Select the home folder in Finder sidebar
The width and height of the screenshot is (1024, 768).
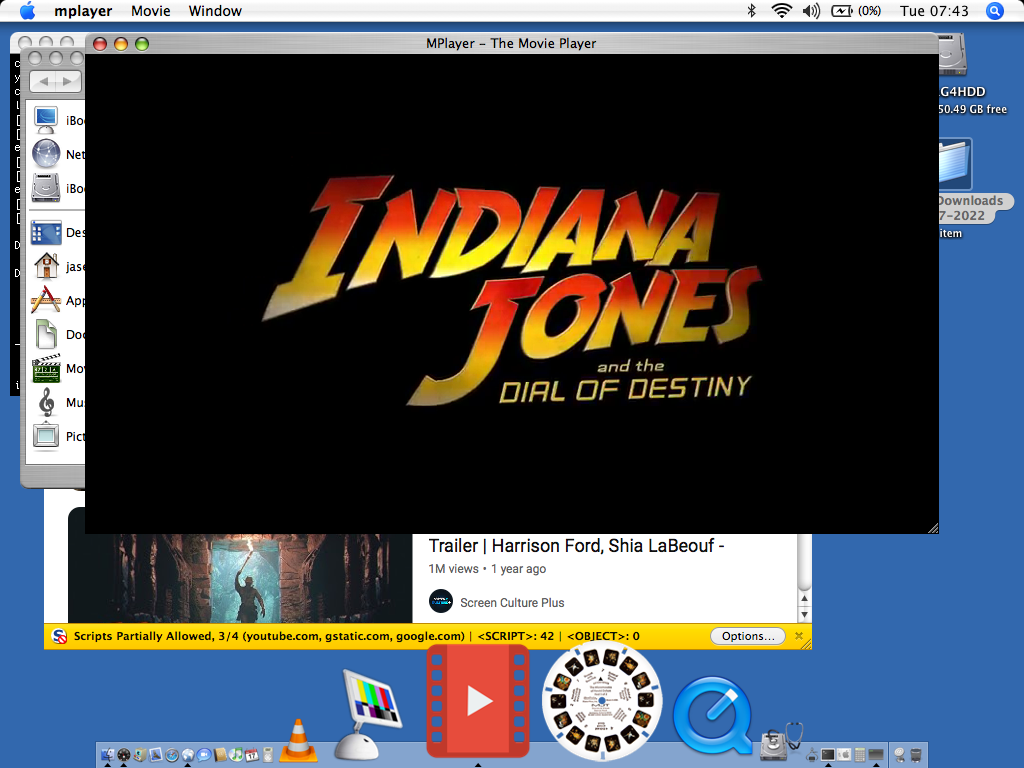pyautogui.click(x=46, y=266)
